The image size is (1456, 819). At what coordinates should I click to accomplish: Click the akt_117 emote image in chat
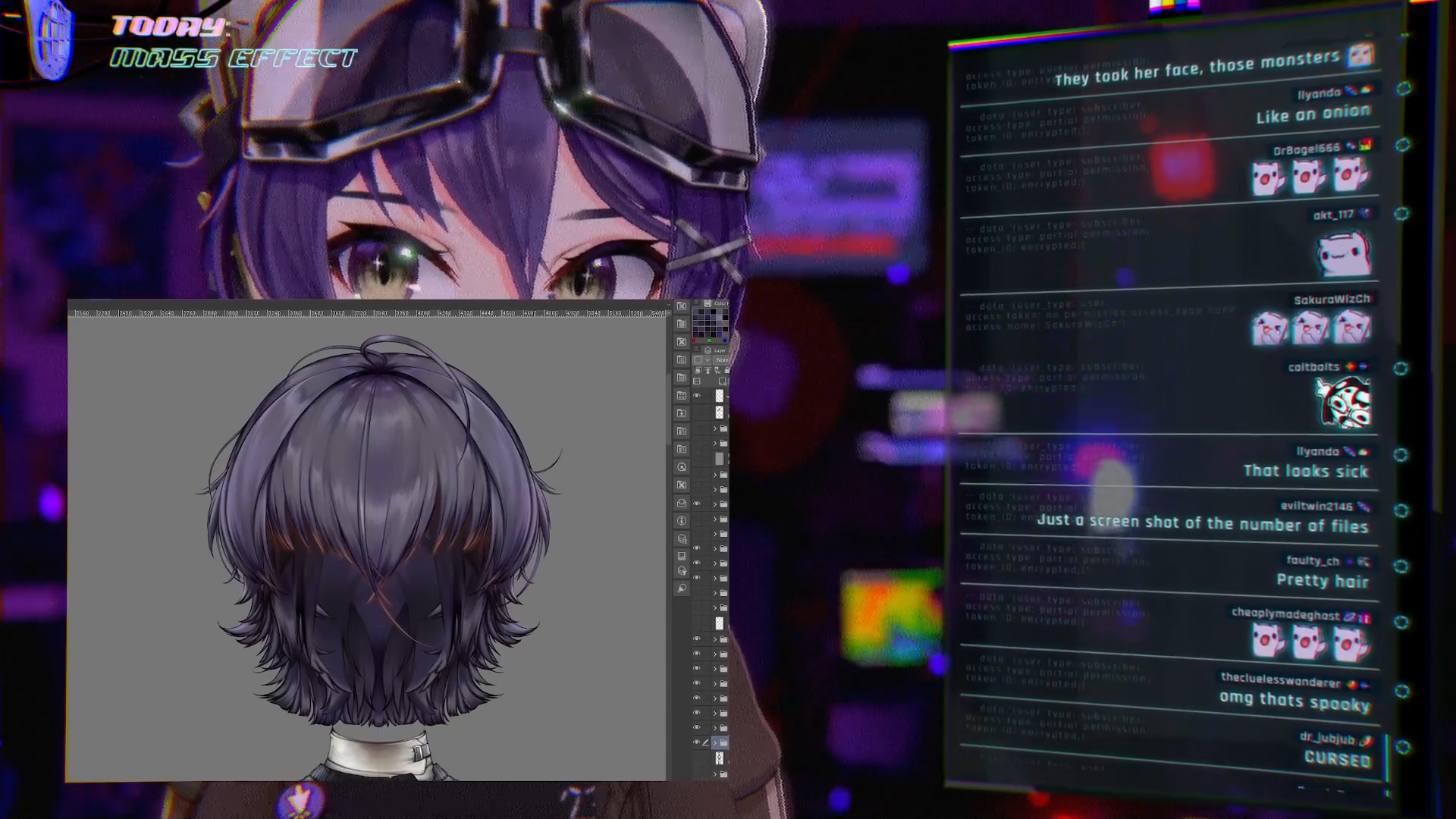pos(1344,253)
